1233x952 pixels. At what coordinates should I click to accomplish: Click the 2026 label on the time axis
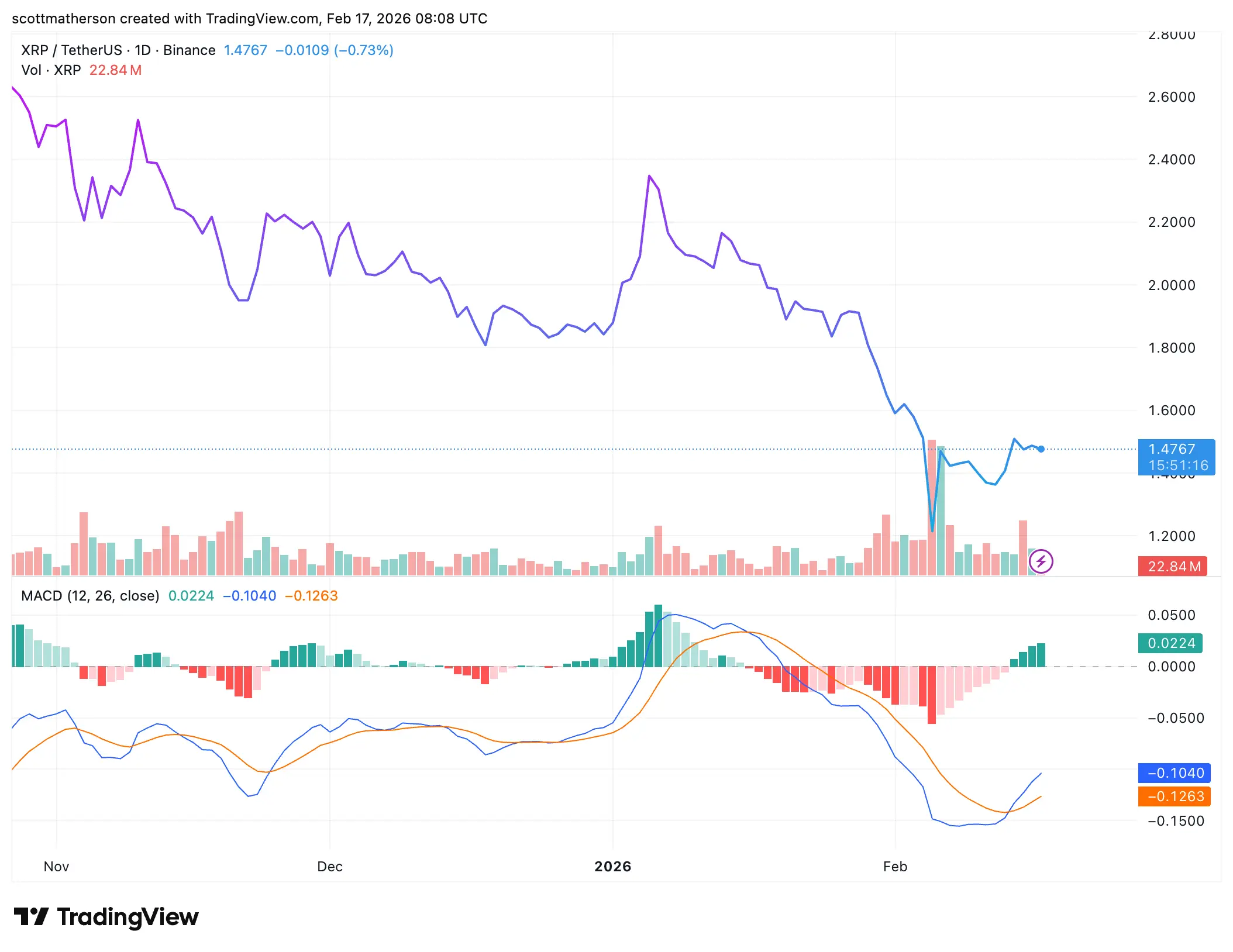click(612, 867)
